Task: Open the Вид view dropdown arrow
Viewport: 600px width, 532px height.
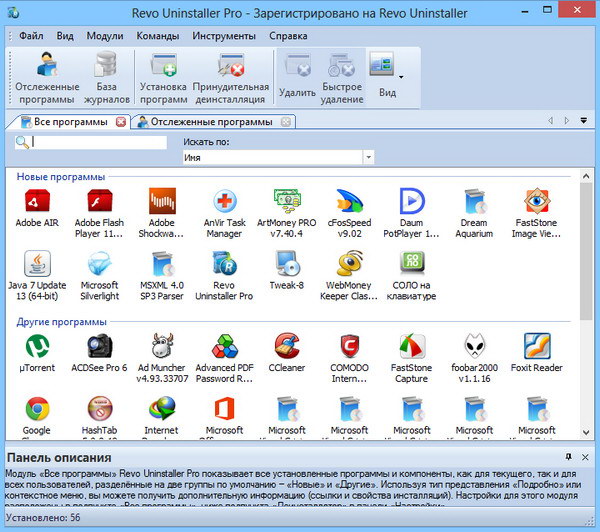Action: (401, 76)
